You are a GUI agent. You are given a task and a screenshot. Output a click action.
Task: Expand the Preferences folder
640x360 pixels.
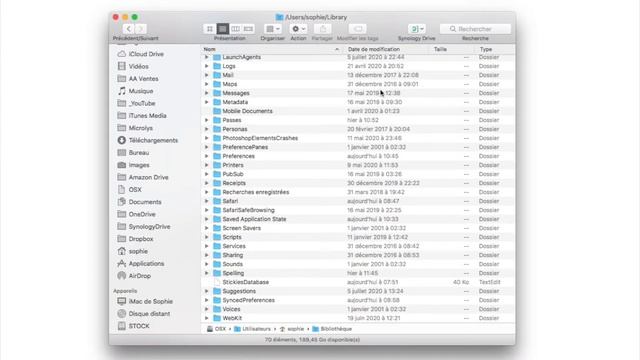click(207, 156)
